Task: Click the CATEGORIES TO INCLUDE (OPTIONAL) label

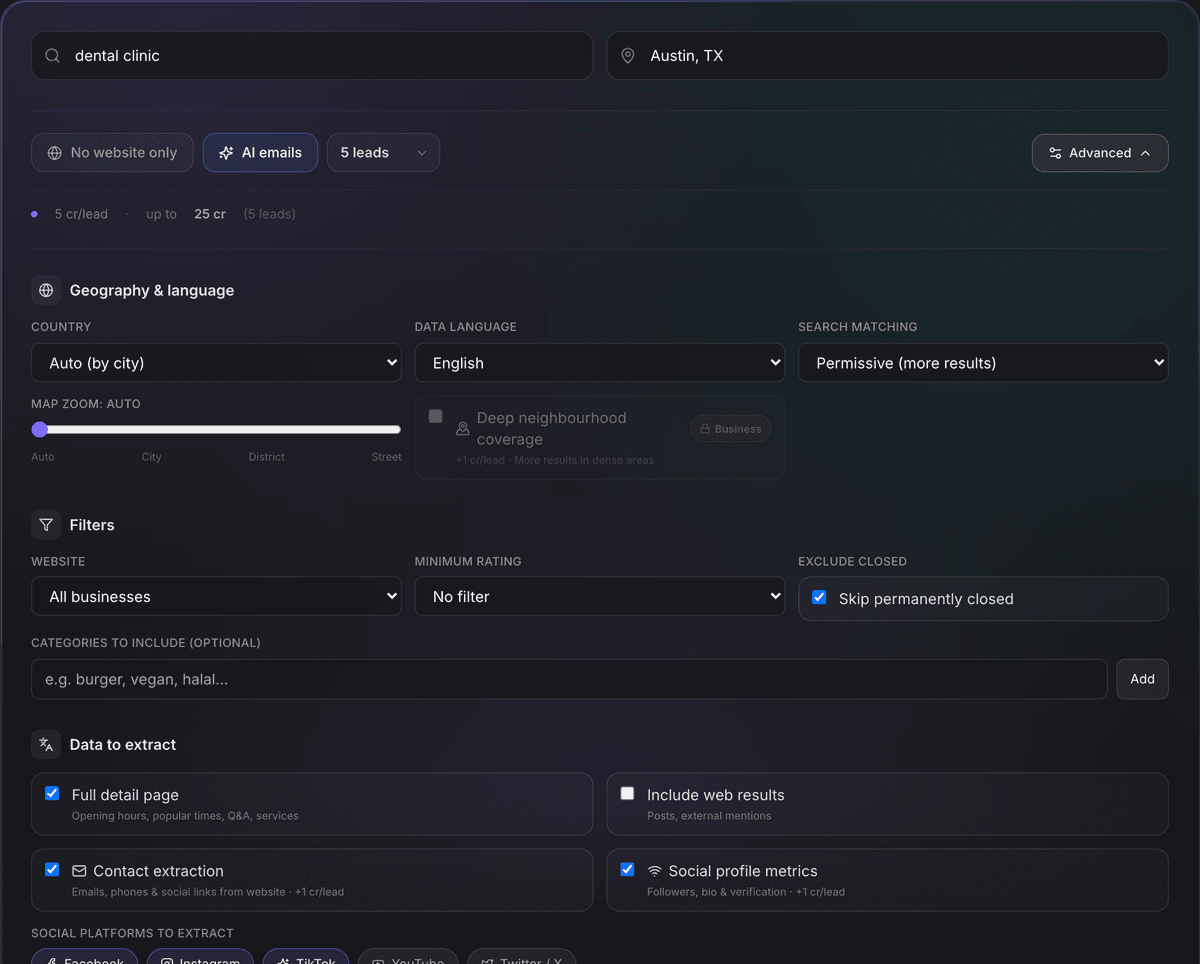Action: (x=146, y=643)
